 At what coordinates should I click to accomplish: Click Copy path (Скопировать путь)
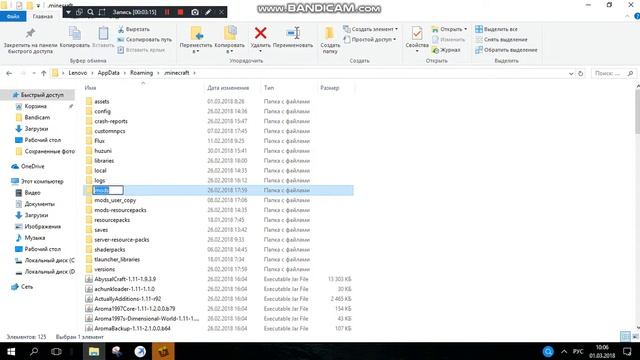tap(144, 40)
